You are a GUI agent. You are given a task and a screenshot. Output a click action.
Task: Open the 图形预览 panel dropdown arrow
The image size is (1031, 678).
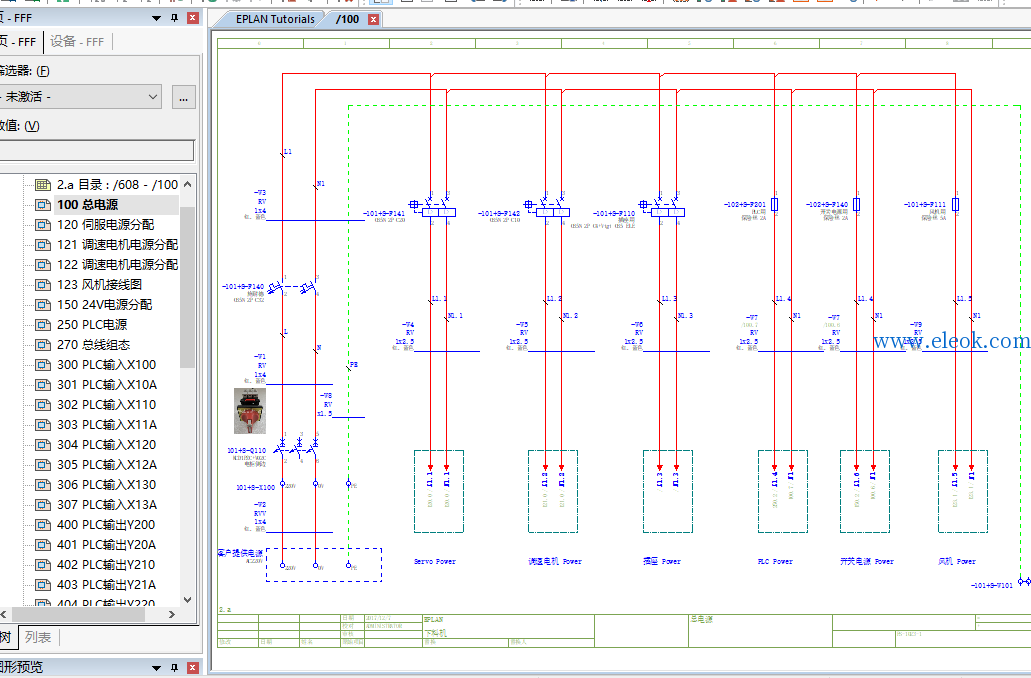tap(156, 668)
